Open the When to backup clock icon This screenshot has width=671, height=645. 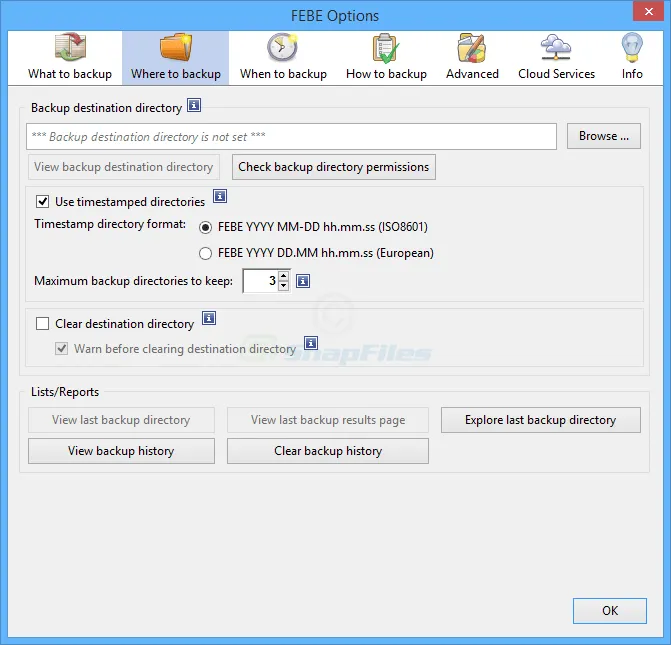pos(282,48)
